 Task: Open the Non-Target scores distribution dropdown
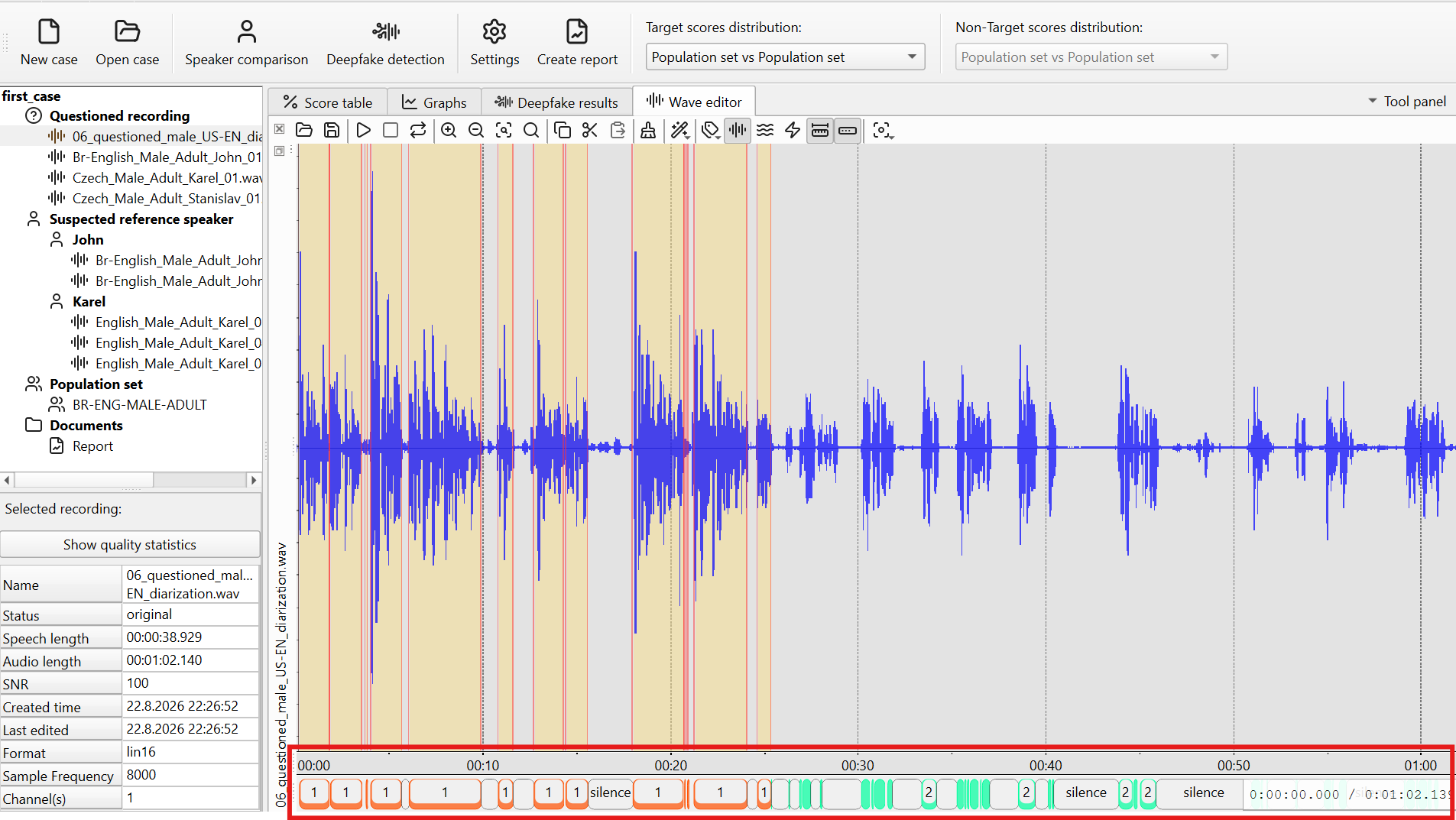tap(1091, 57)
